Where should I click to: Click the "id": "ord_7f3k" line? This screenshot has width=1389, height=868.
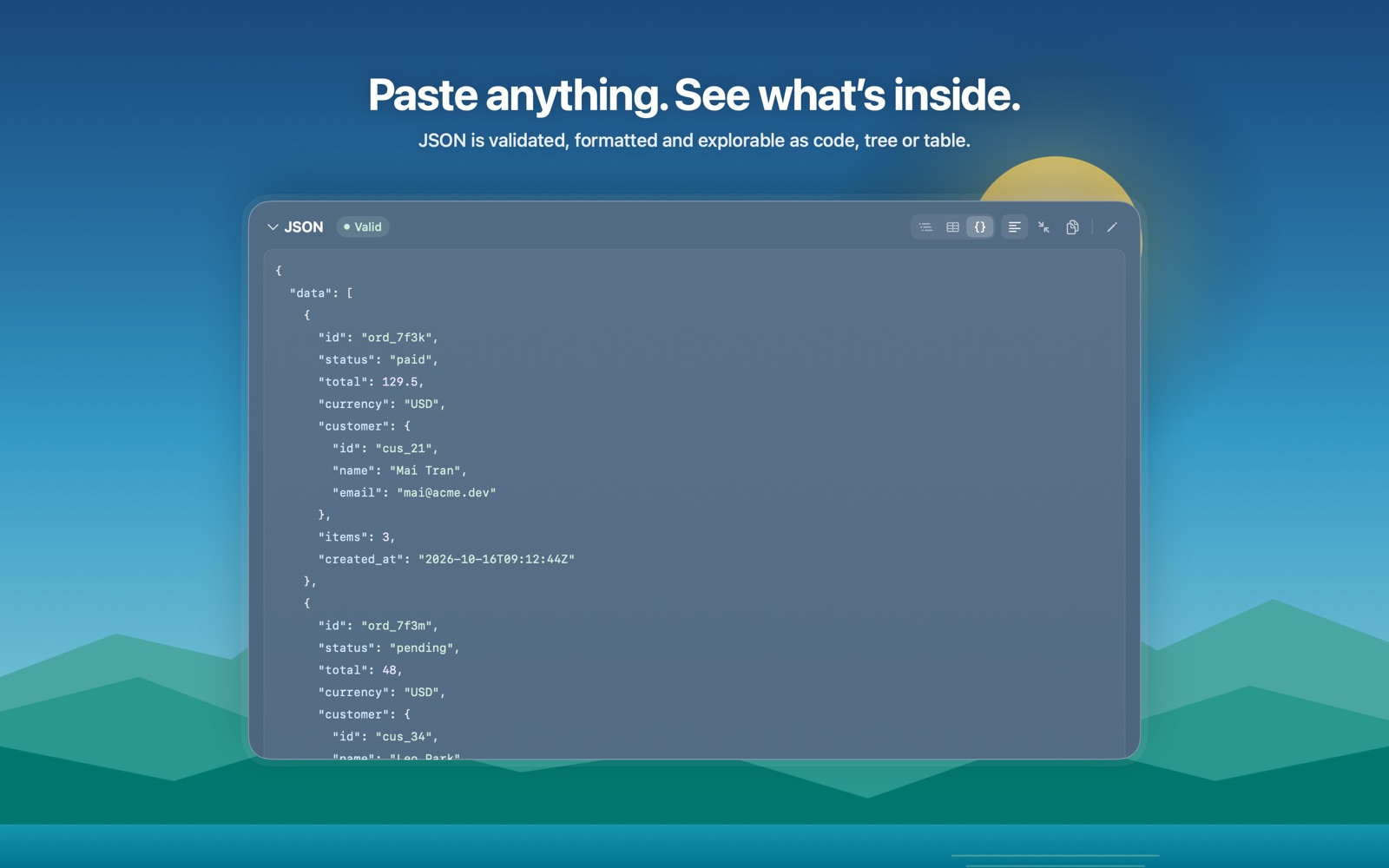pos(379,338)
